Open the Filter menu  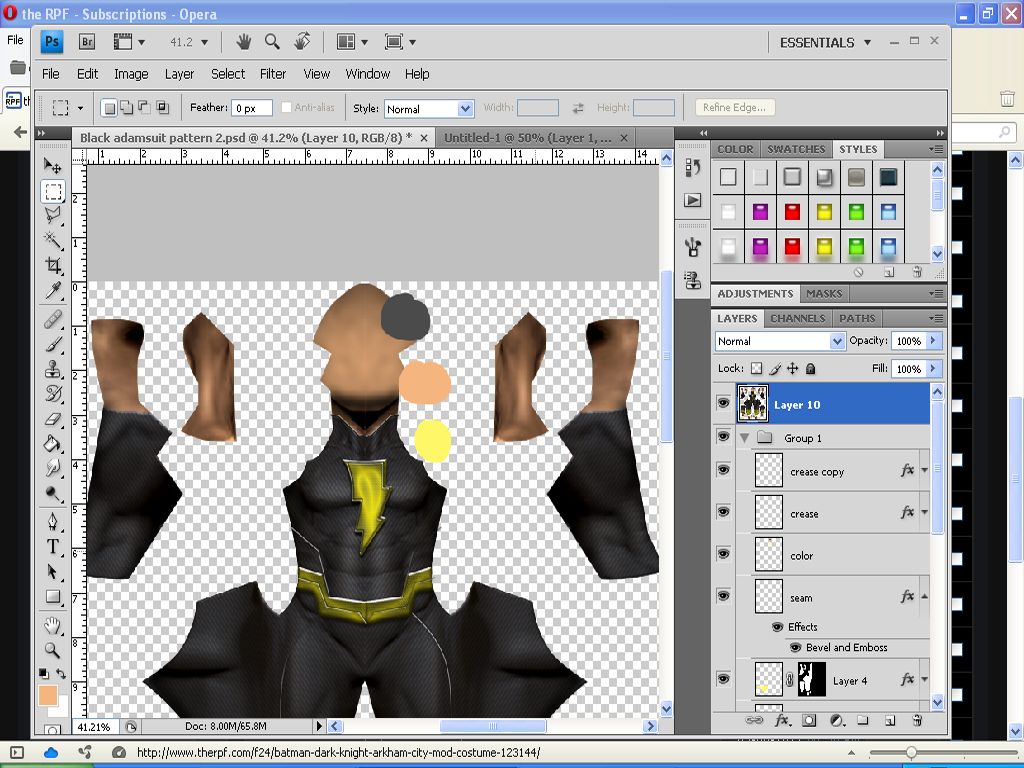pyautogui.click(x=273, y=74)
